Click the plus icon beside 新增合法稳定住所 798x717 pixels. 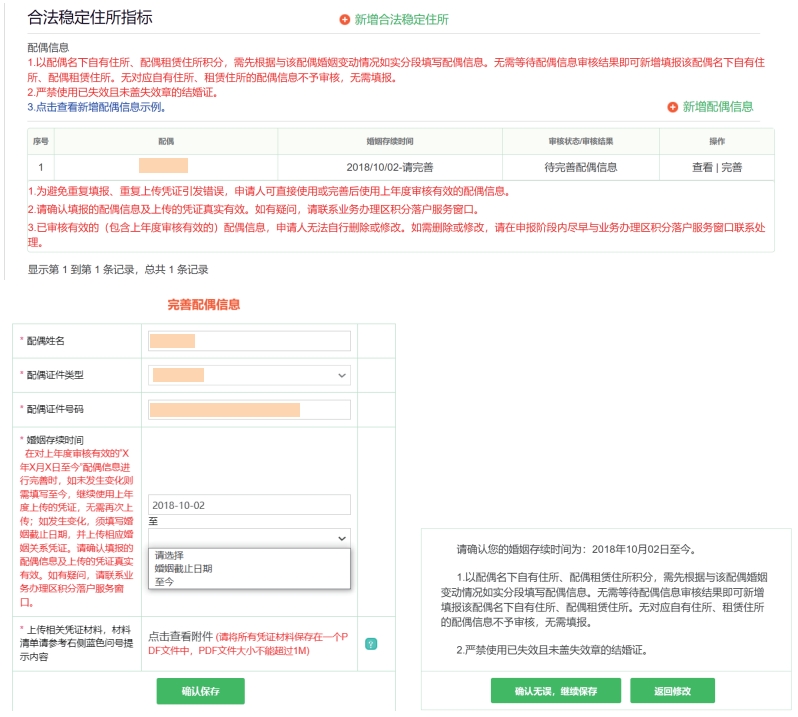[x=345, y=20]
